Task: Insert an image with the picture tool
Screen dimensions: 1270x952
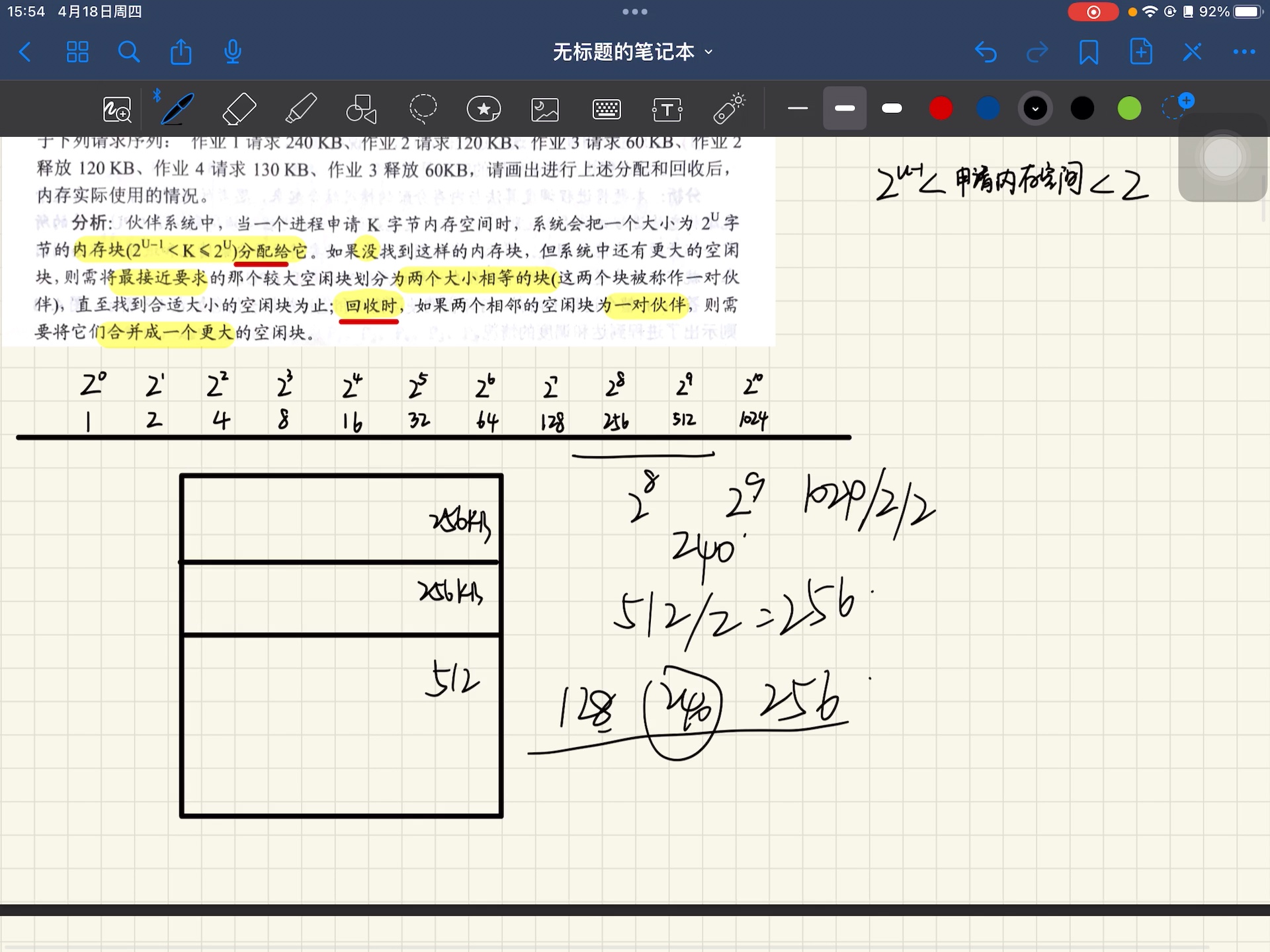Action: pyautogui.click(x=545, y=109)
